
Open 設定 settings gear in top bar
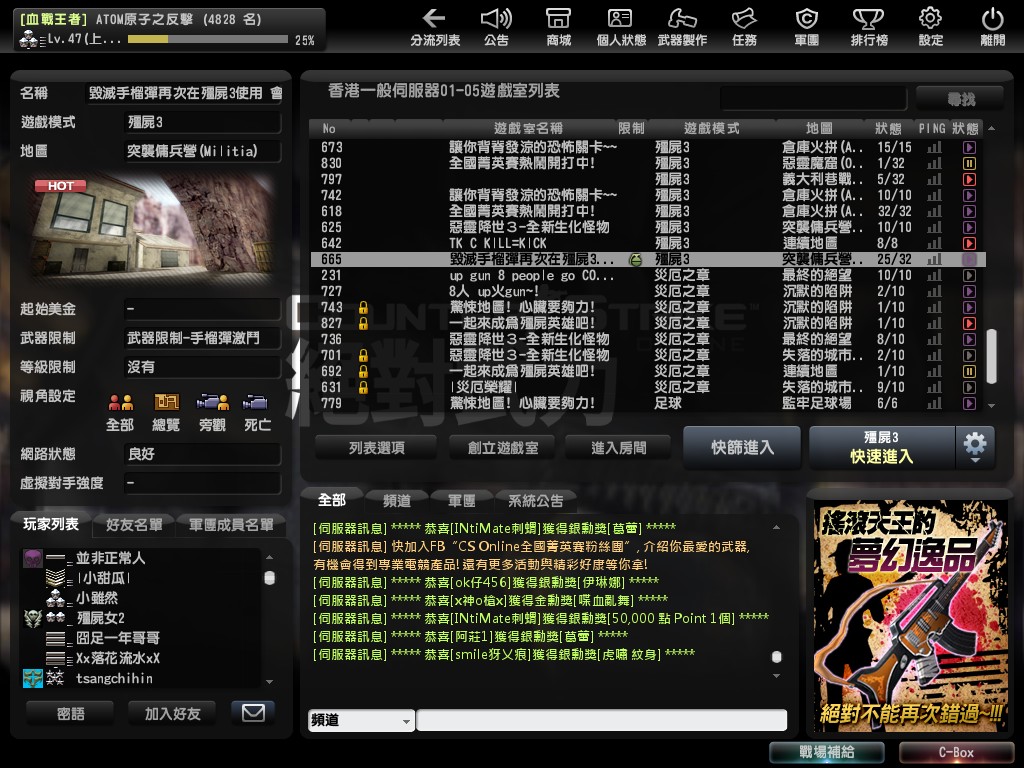coord(930,27)
